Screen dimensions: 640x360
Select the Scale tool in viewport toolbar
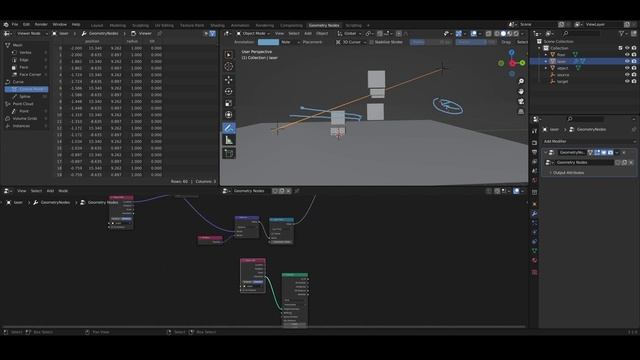229,103
